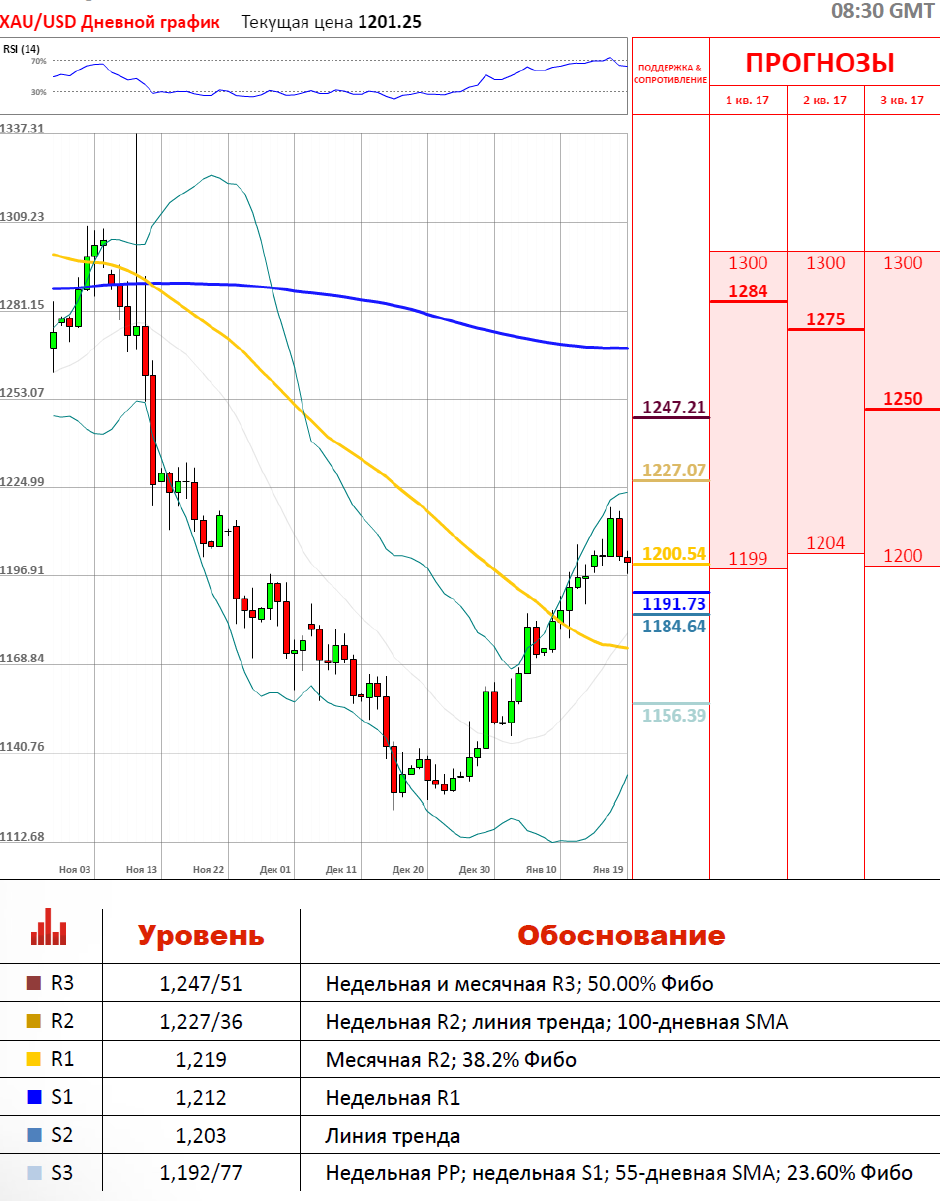Click the red bar chart icon in table header

(48, 927)
